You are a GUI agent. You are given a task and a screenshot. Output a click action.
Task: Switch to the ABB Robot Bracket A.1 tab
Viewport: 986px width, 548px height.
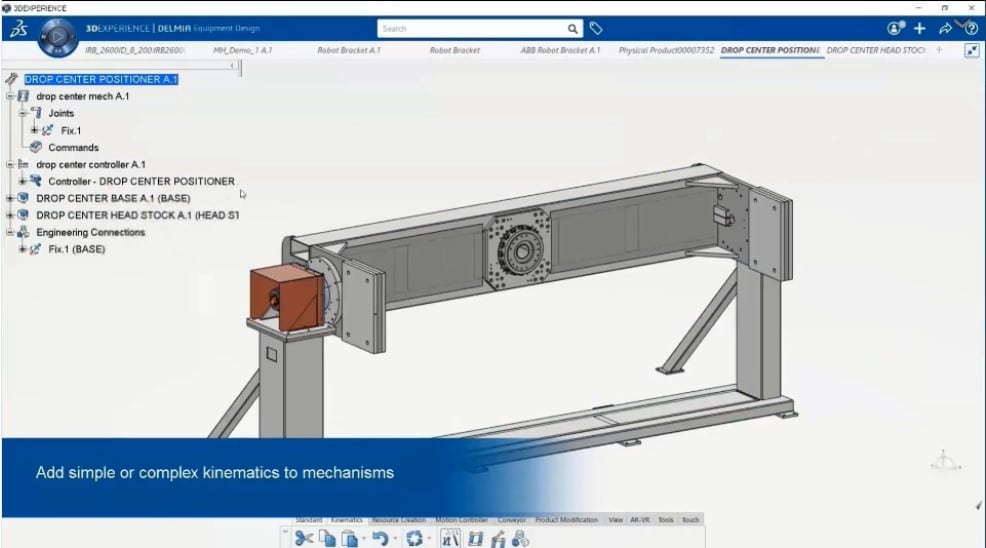[x=560, y=50]
